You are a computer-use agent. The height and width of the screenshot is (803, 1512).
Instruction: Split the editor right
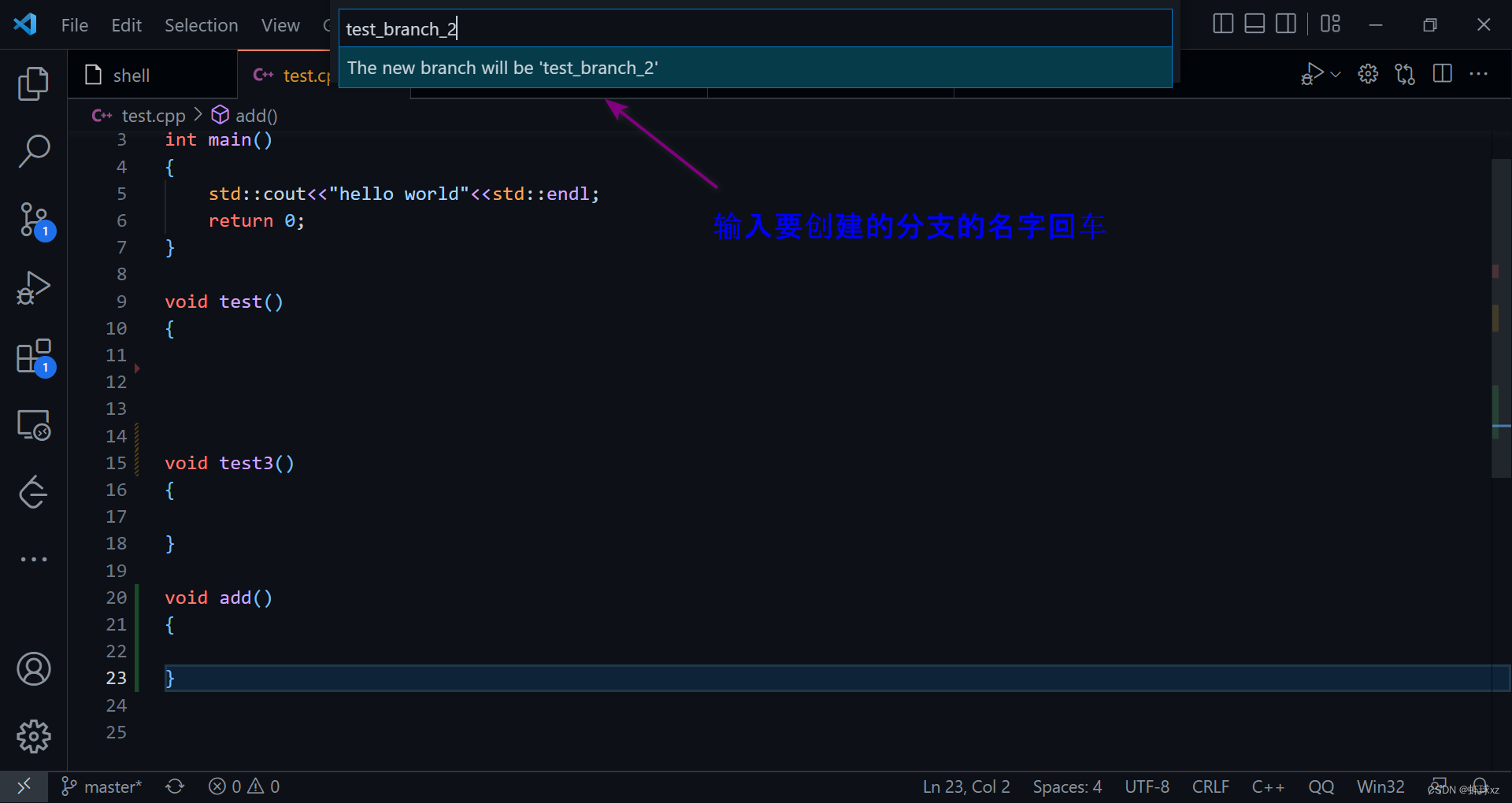1443,74
